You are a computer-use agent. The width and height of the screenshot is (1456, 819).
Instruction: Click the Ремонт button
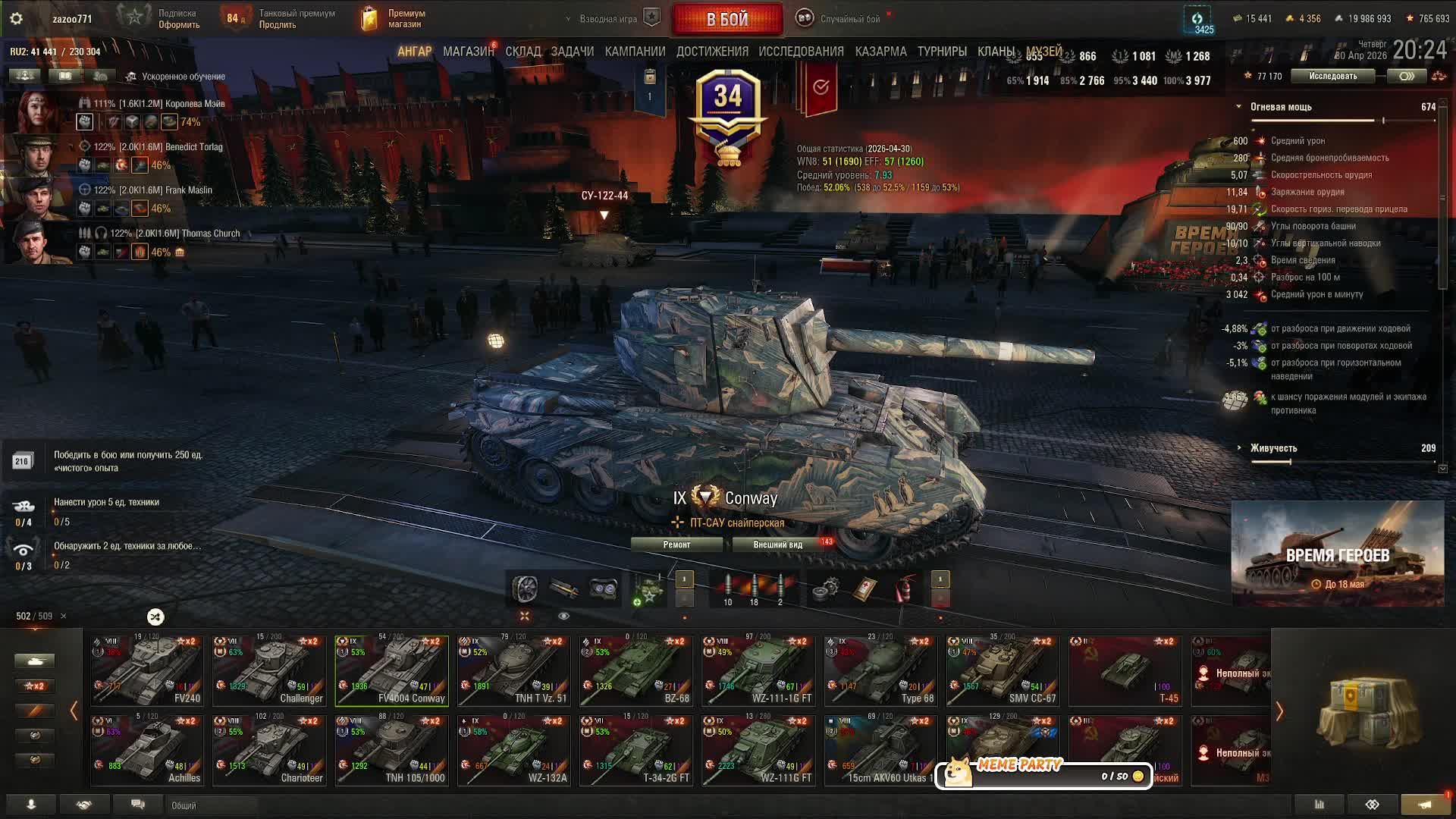tap(676, 544)
